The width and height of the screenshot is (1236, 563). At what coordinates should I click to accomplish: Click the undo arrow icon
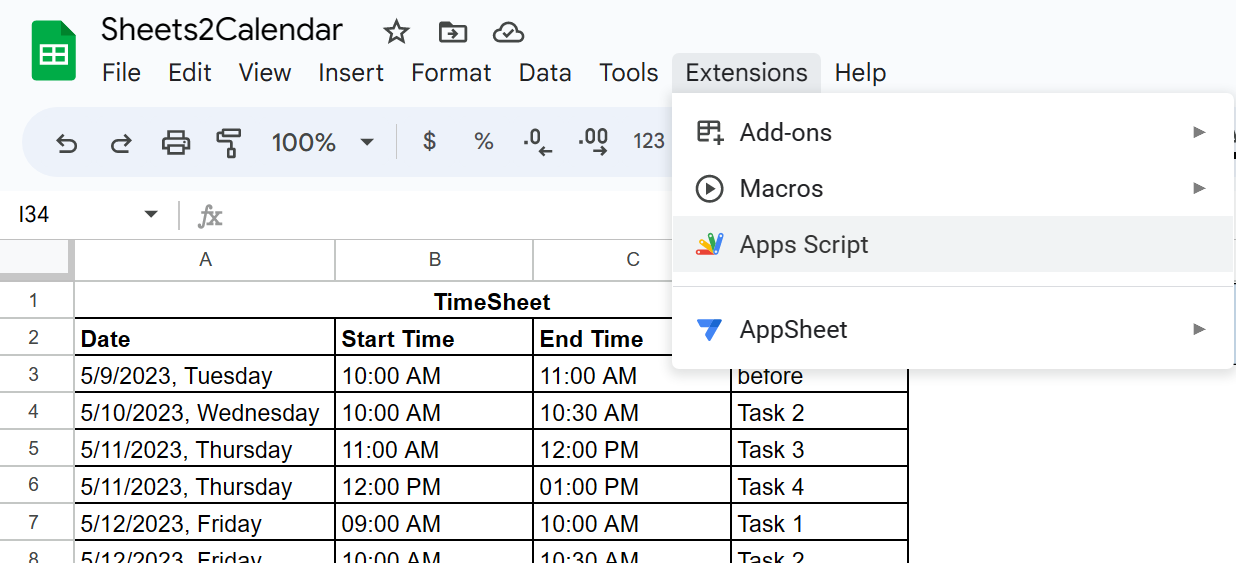(x=67, y=142)
